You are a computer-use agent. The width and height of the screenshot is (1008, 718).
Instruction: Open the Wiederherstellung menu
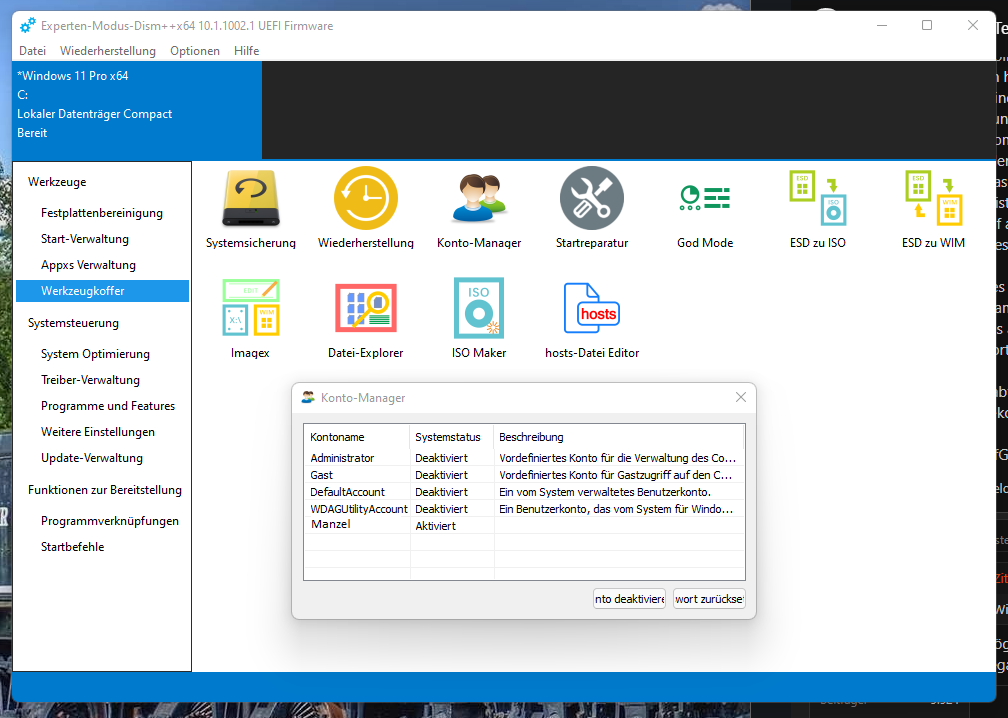108,51
